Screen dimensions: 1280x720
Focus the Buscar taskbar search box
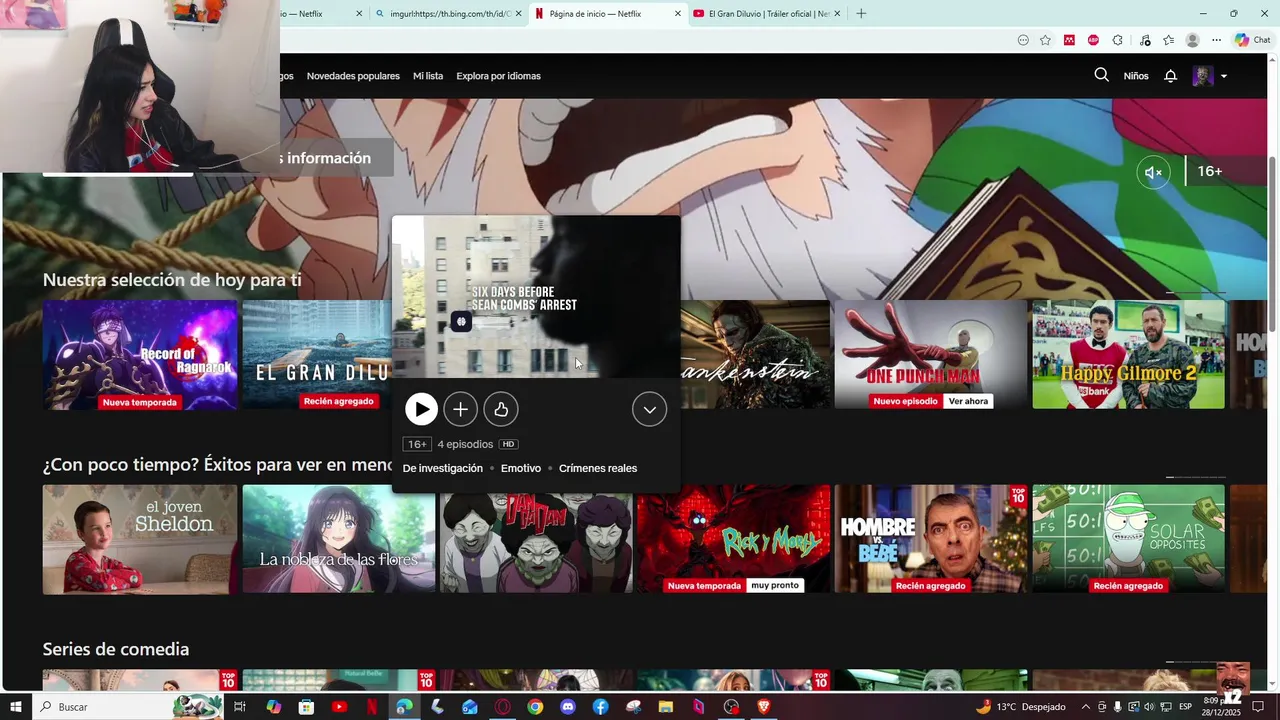click(130, 707)
